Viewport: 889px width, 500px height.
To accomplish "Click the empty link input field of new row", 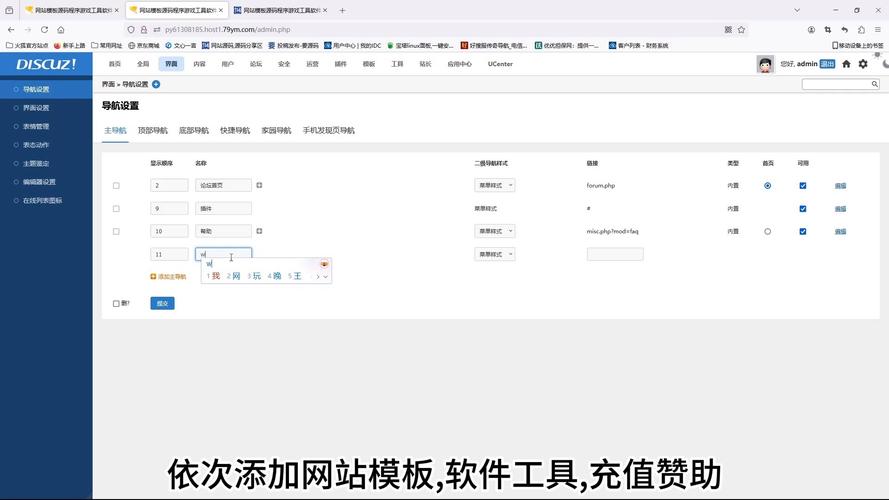I will (615, 254).
